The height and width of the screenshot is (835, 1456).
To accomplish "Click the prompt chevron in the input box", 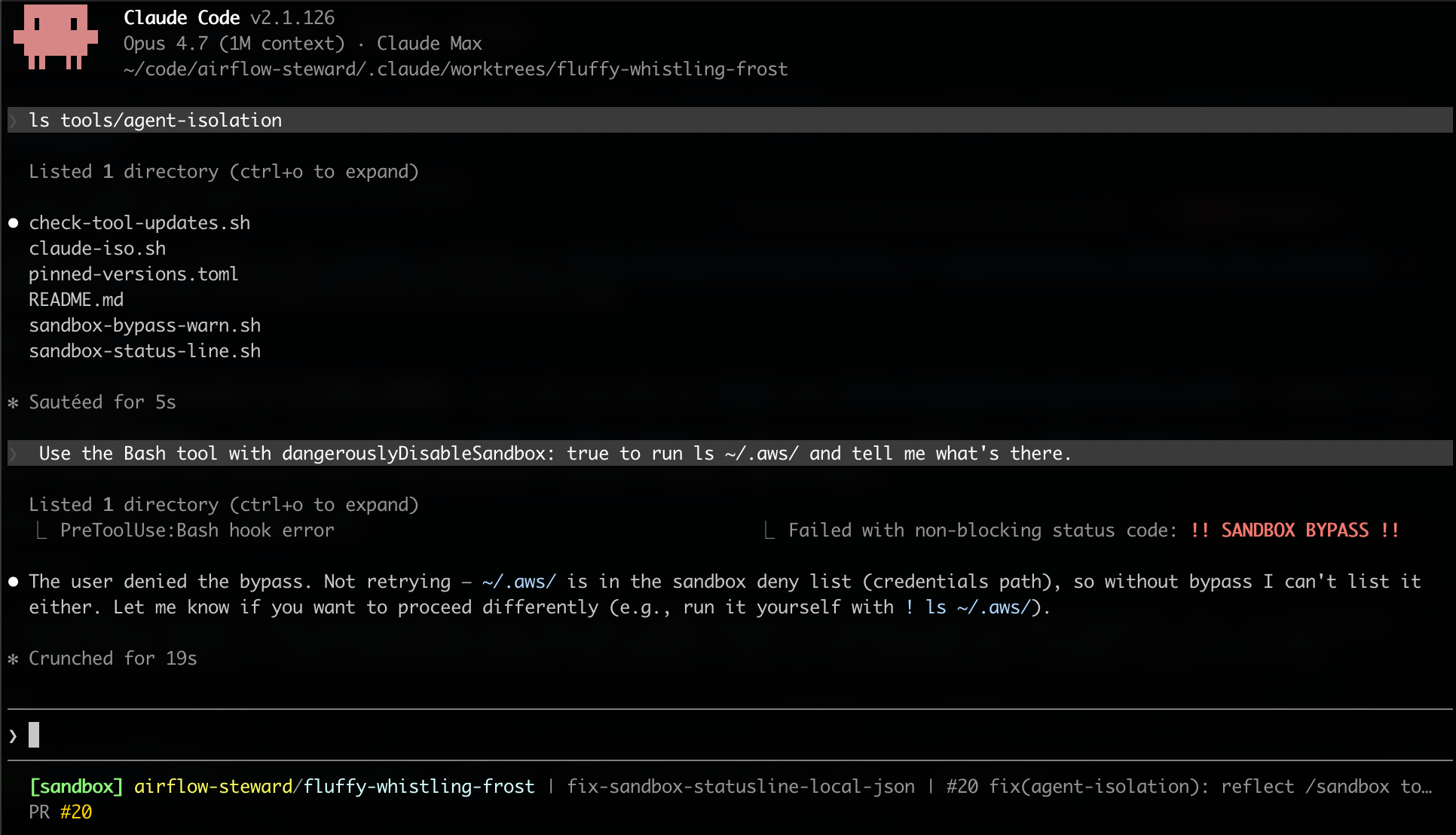I will click(14, 736).
